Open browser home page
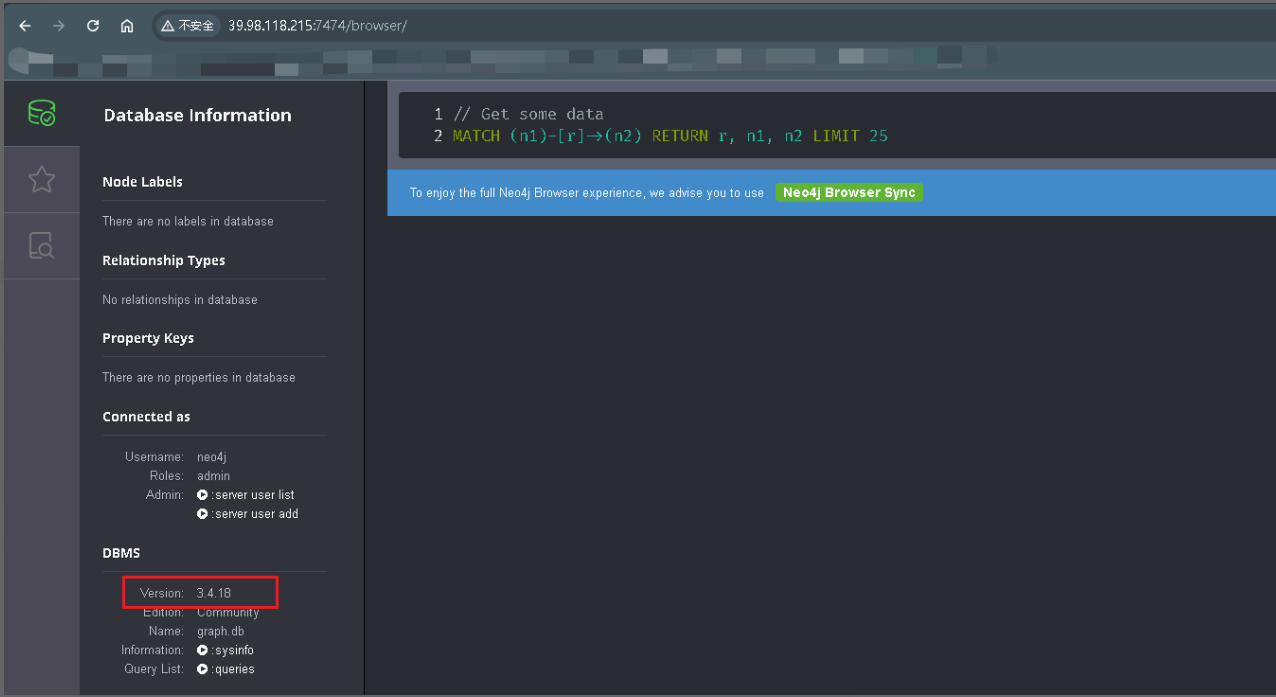The width and height of the screenshot is (1276, 697). [127, 26]
